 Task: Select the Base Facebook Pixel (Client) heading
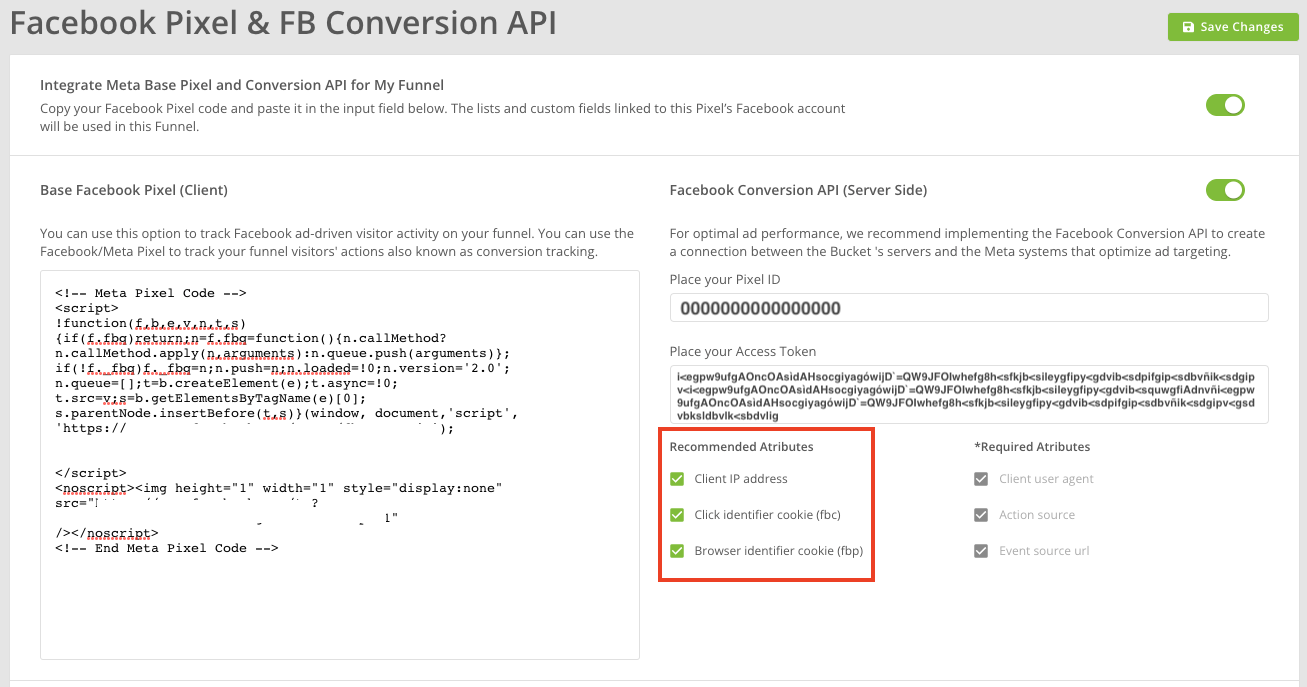[x=134, y=190]
